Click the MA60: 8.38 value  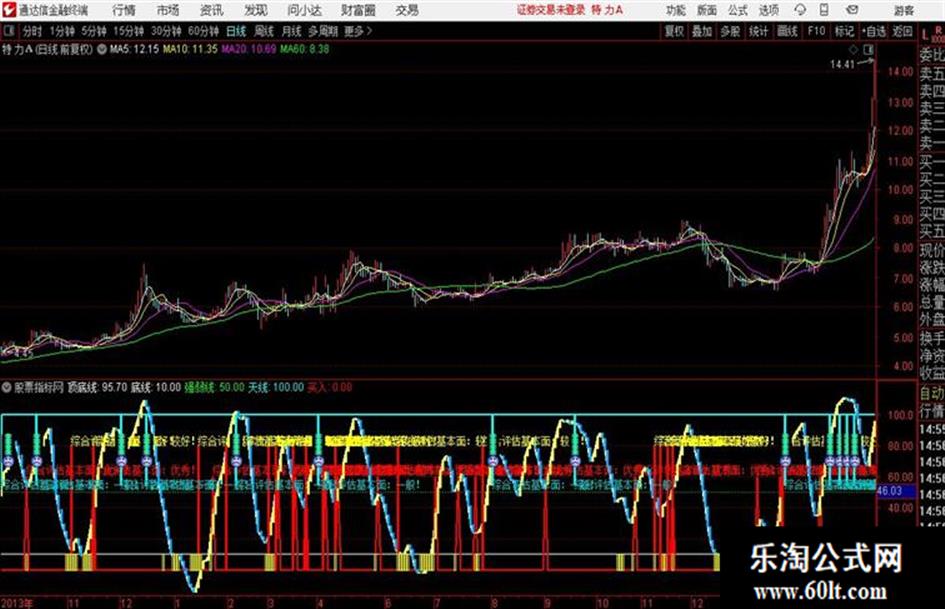(x=304, y=49)
